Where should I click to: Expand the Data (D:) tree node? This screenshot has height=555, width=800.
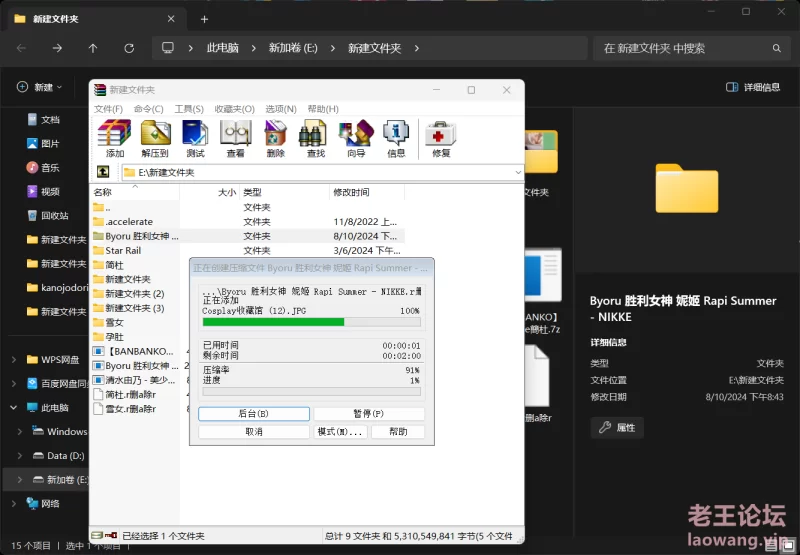tap(20, 456)
